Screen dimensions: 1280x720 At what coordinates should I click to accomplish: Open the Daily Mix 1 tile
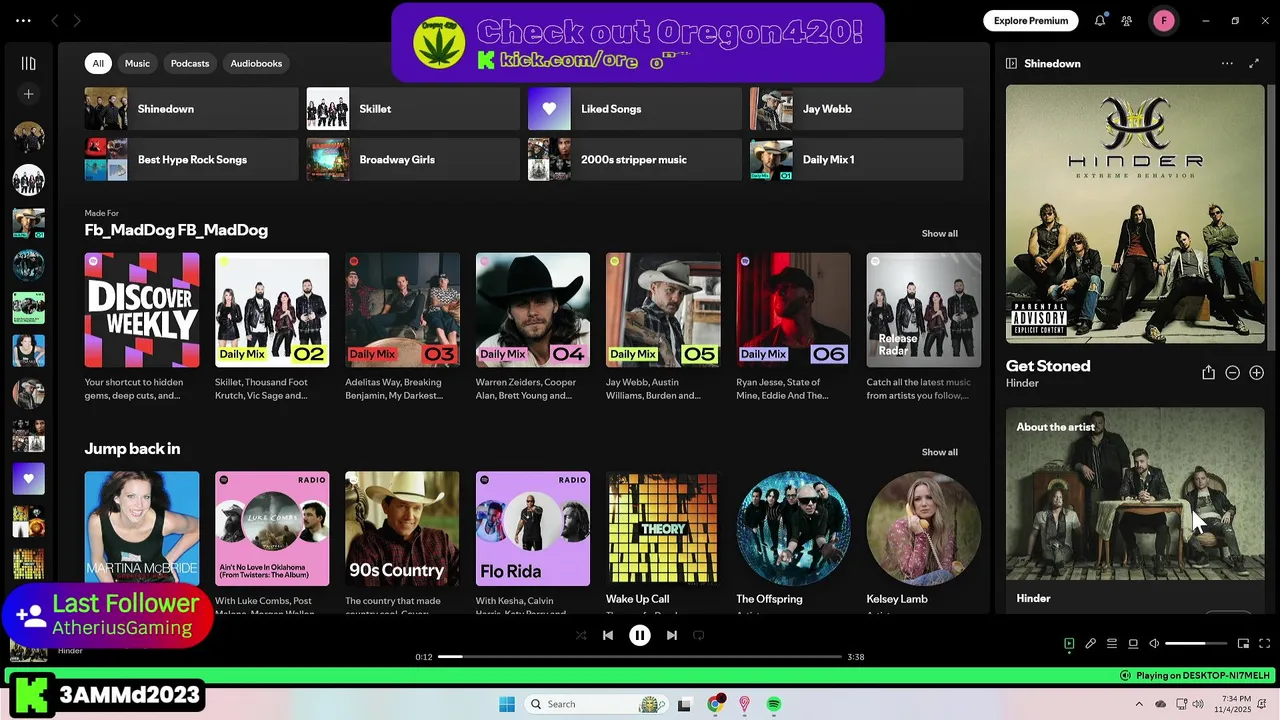pyautogui.click(x=857, y=160)
